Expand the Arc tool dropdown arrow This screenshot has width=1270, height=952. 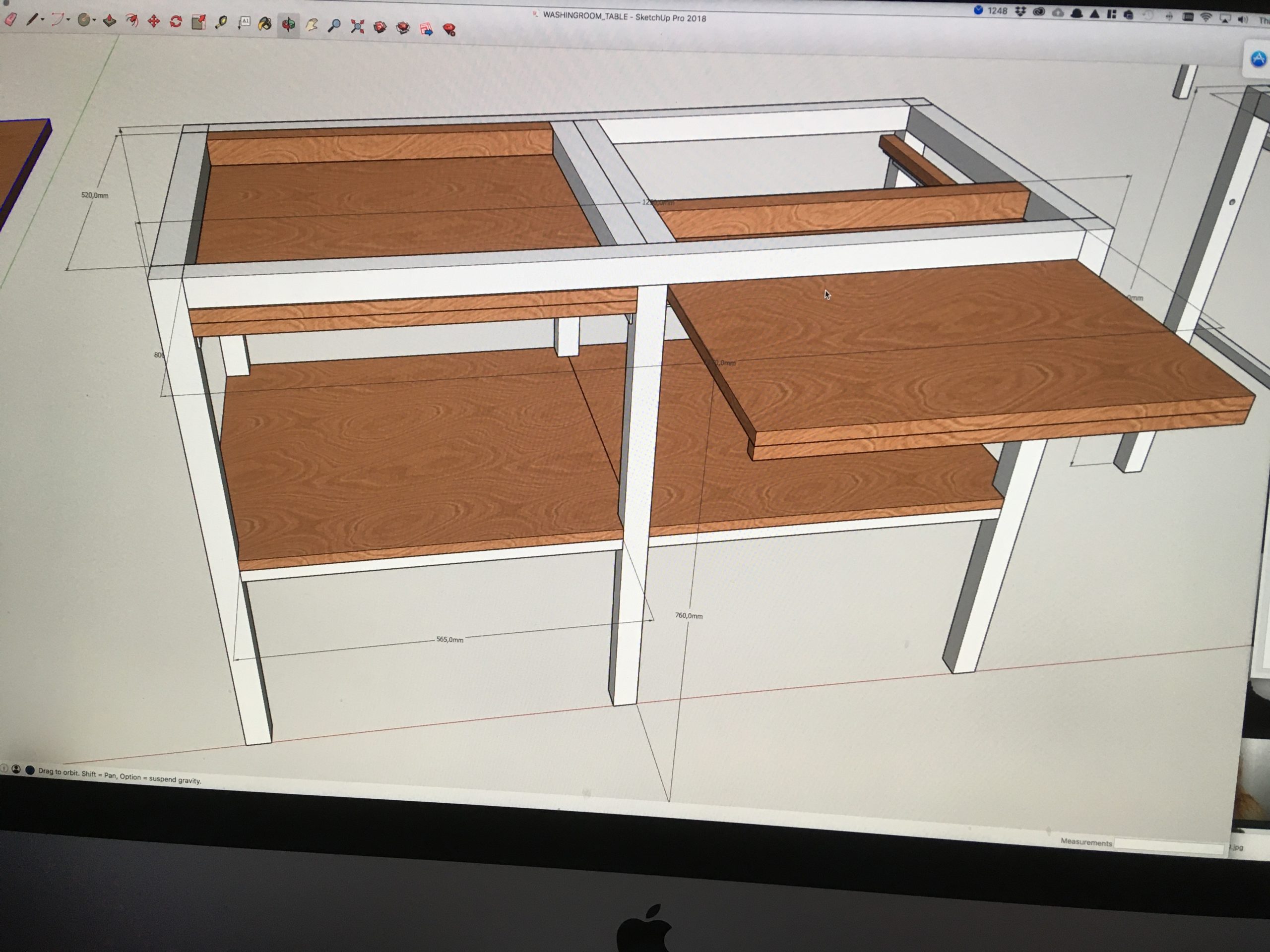pyautogui.click(x=68, y=20)
